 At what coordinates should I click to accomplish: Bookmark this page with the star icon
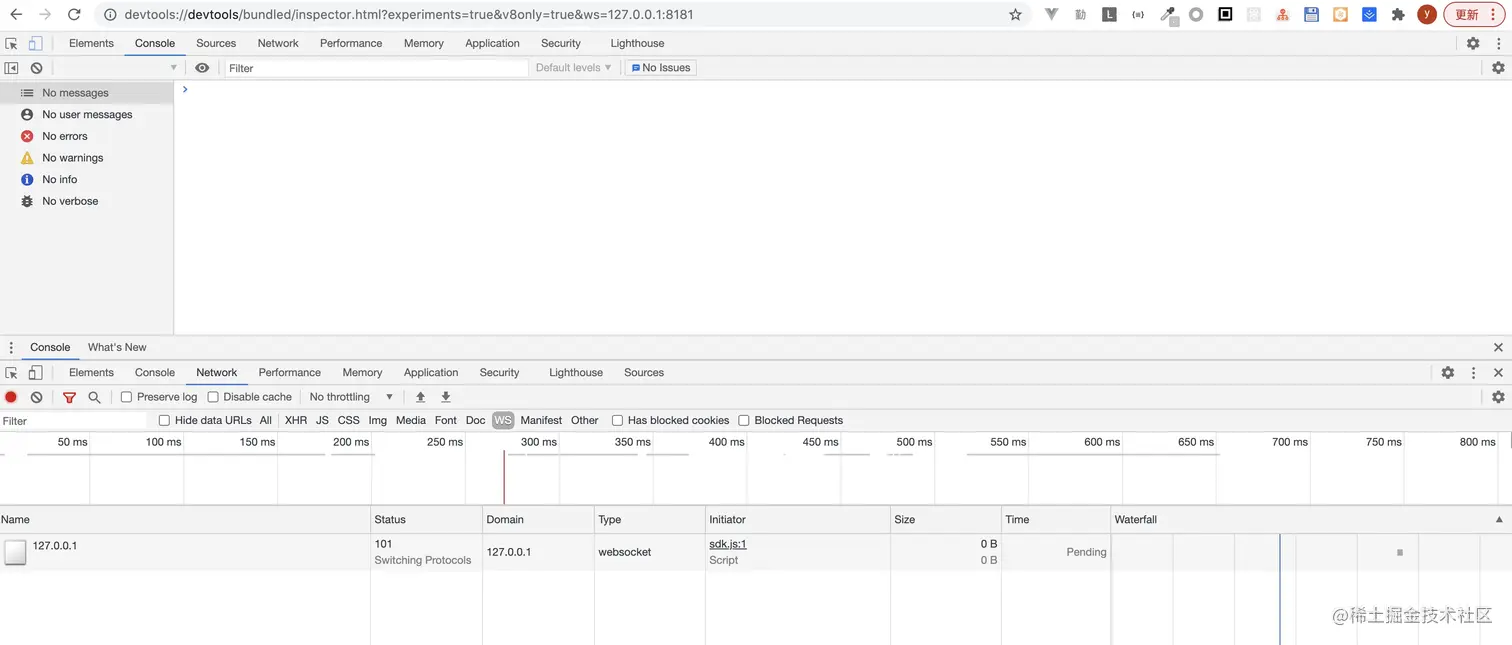click(1015, 15)
